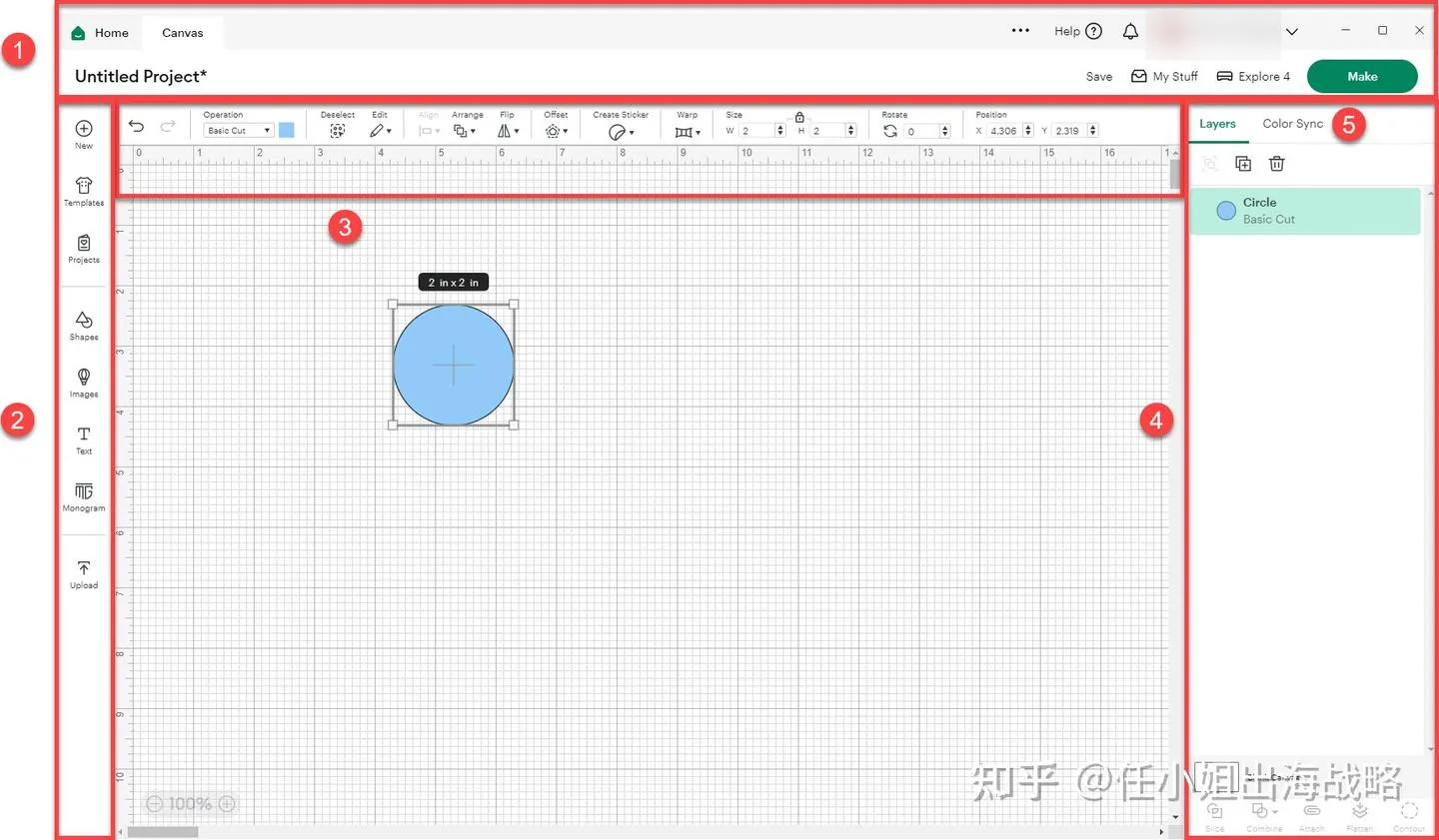Switch to the Canvas tab

pyautogui.click(x=183, y=32)
